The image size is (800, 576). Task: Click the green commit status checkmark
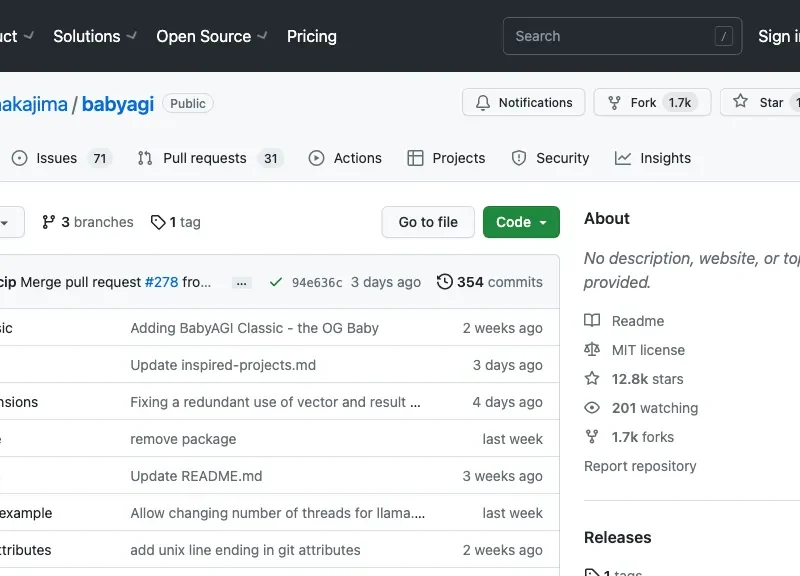click(276, 282)
